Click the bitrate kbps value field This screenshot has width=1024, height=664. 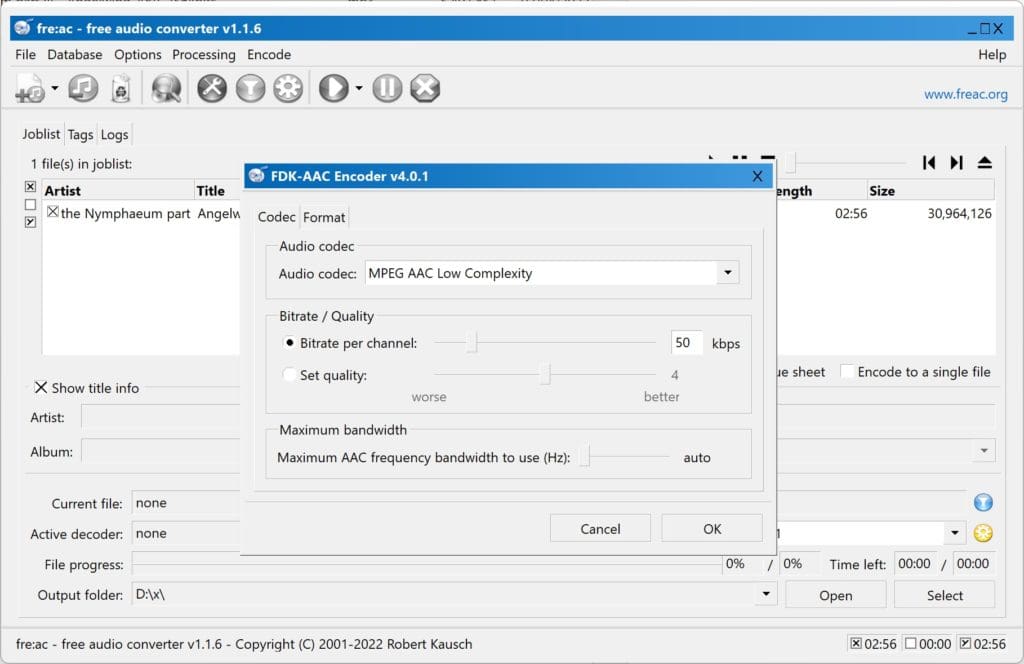686,342
